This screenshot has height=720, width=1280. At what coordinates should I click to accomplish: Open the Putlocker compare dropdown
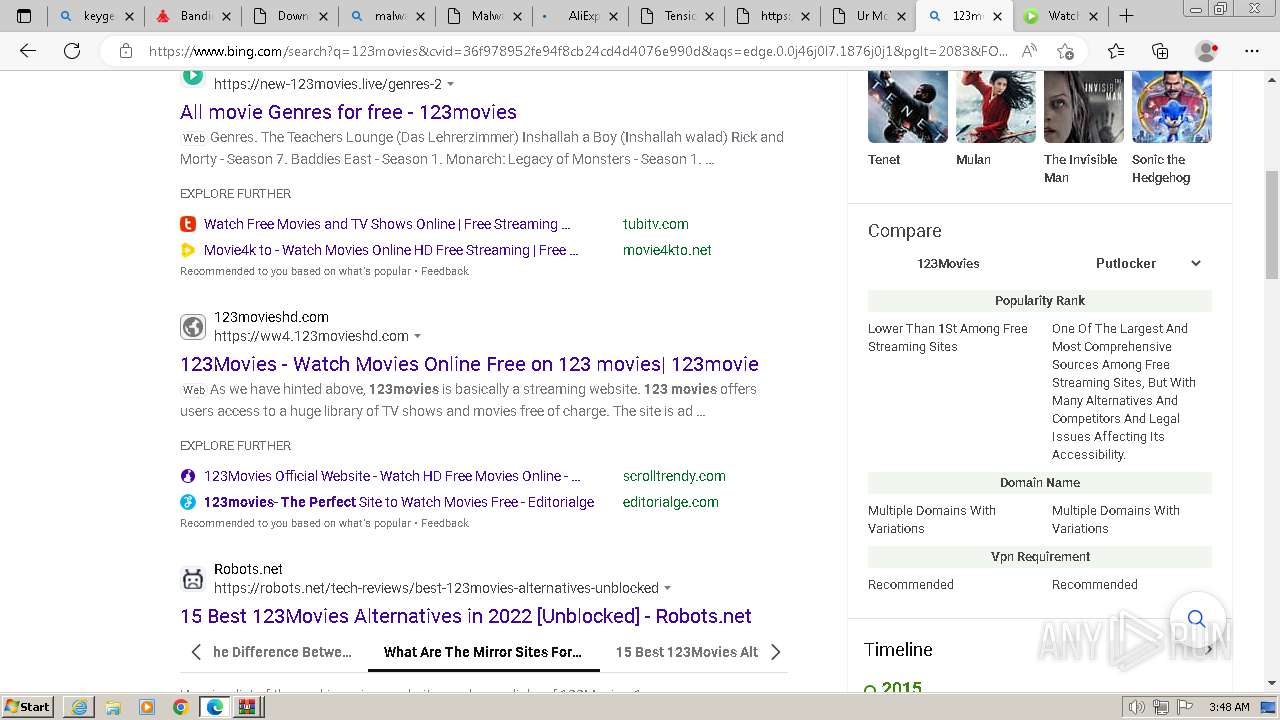[x=1147, y=263]
